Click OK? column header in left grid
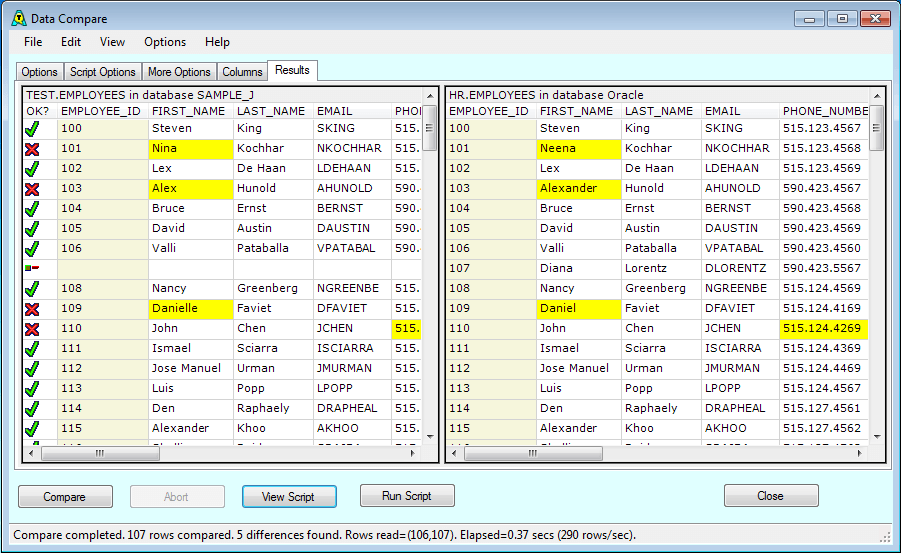The image size is (901, 553). pyautogui.click(x=38, y=111)
